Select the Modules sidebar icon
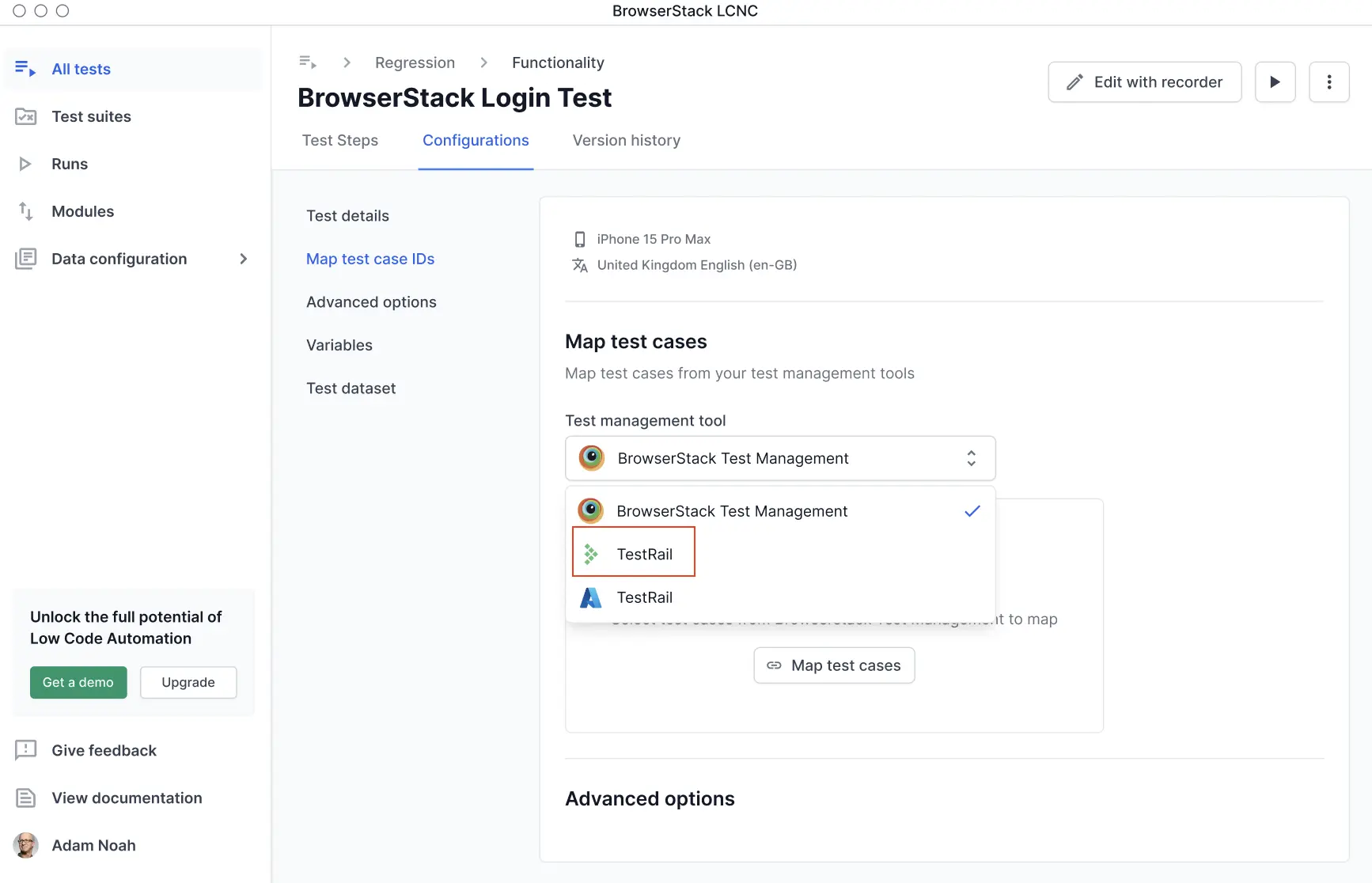1372x883 pixels. coord(25,211)
